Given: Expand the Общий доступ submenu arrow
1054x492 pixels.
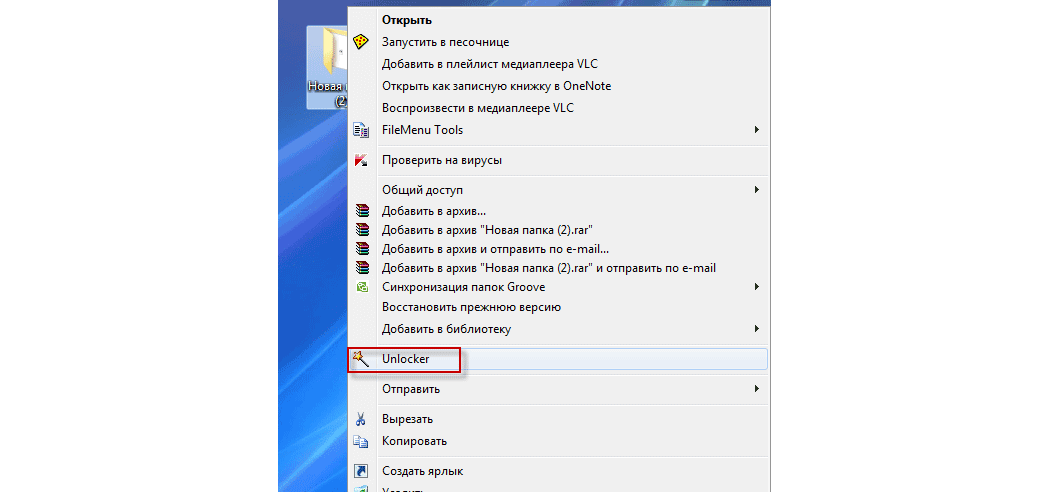Looking at the screenshot, I should 757,189.
